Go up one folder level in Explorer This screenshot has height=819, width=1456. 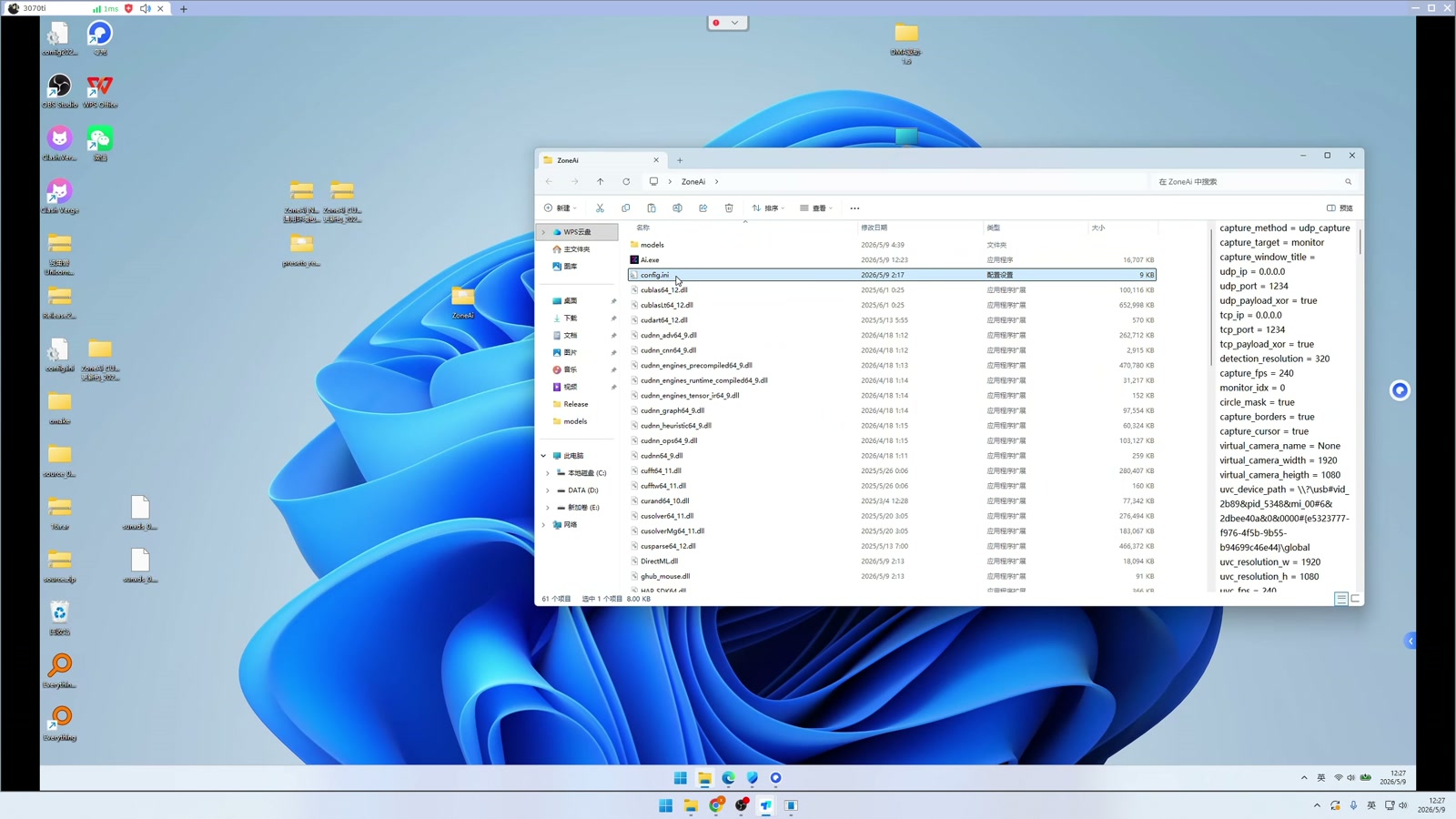click(601, 182)
